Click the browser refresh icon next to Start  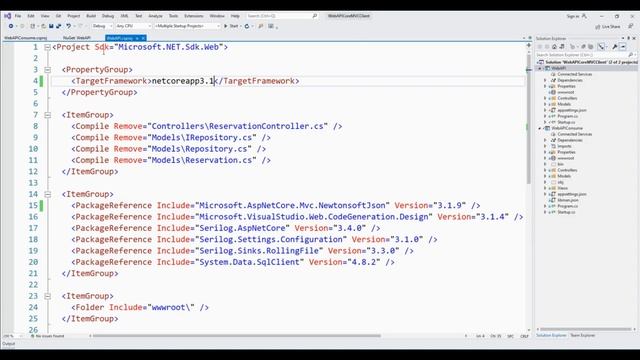tap(247, 26)
